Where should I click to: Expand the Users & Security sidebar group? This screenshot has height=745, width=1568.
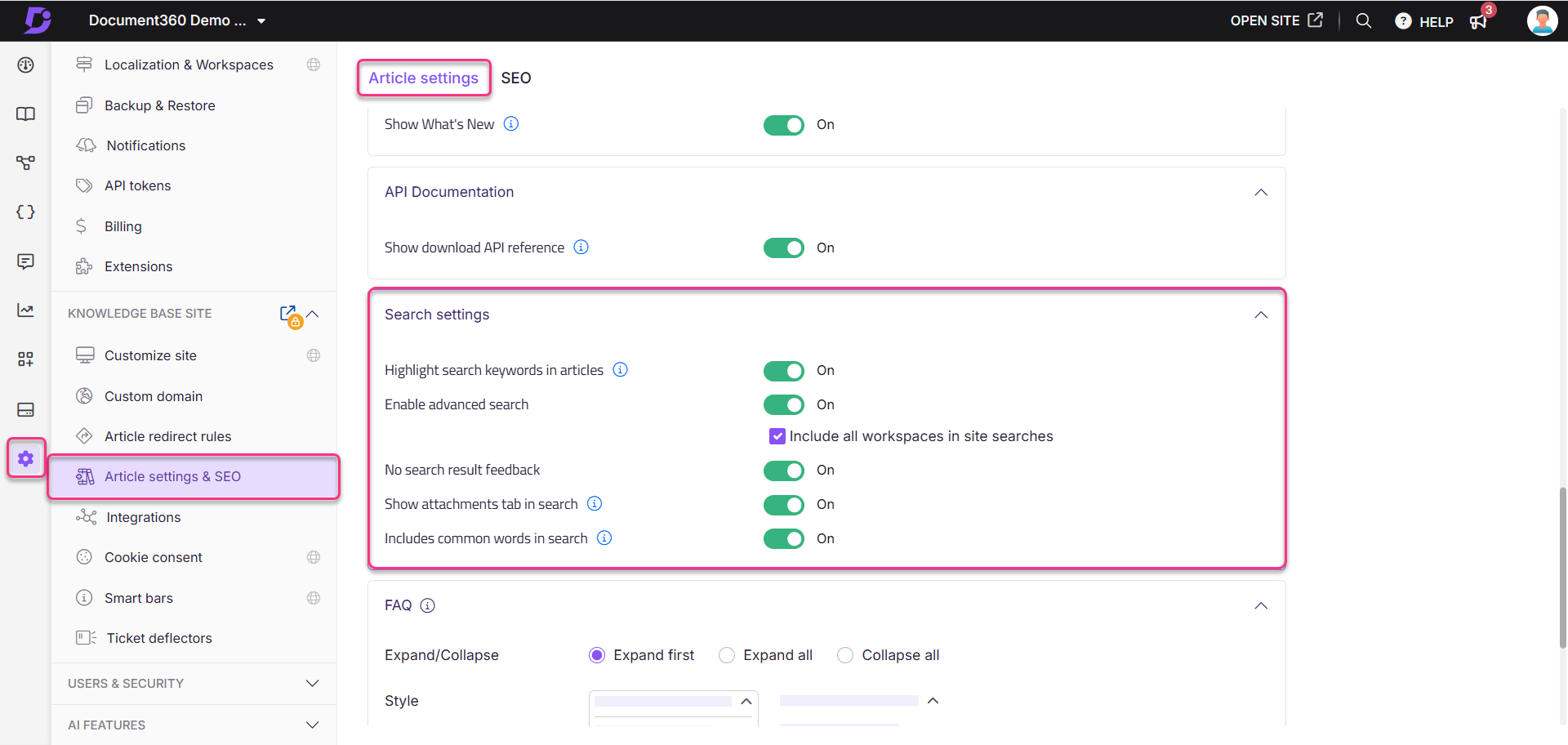[x=312, y=683]
